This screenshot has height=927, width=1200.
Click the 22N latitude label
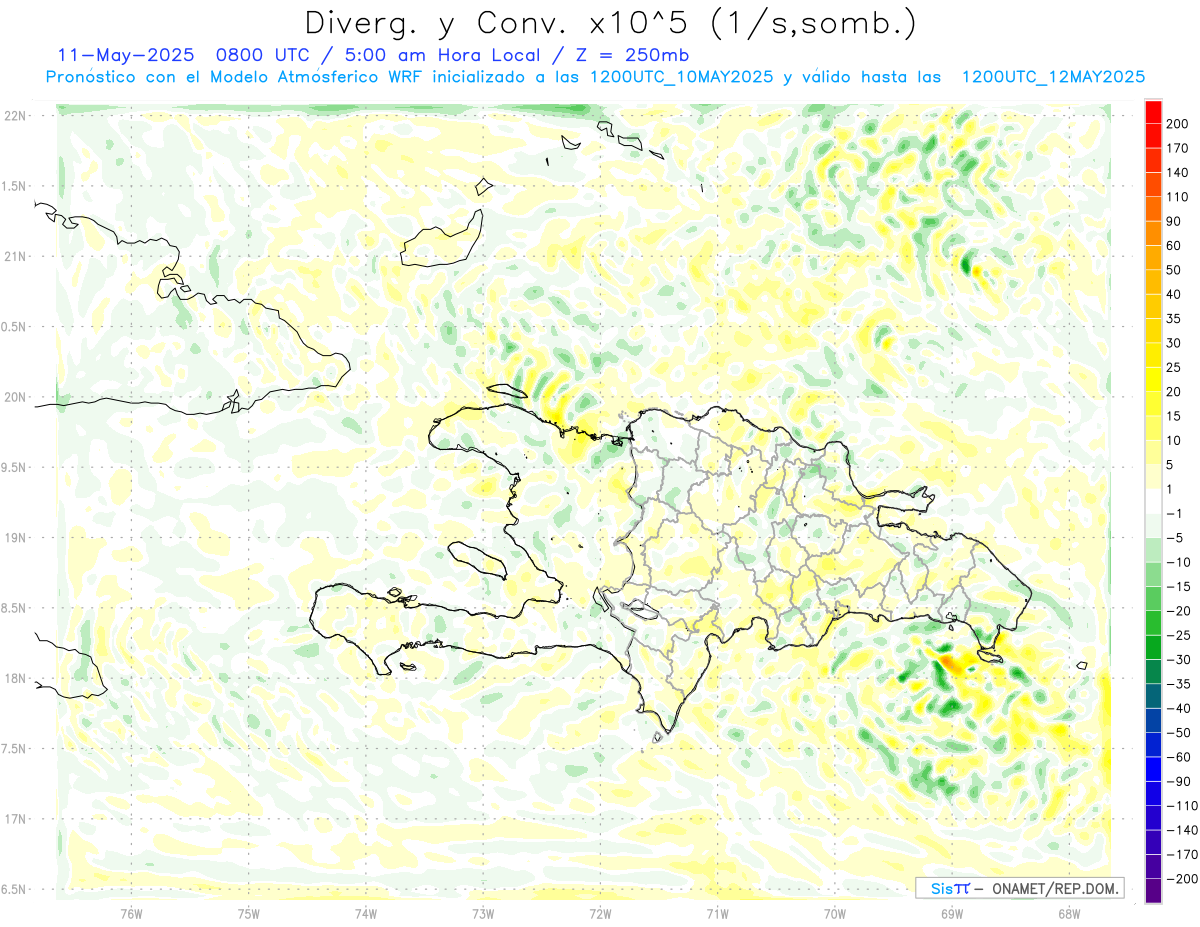coord(16,116)
